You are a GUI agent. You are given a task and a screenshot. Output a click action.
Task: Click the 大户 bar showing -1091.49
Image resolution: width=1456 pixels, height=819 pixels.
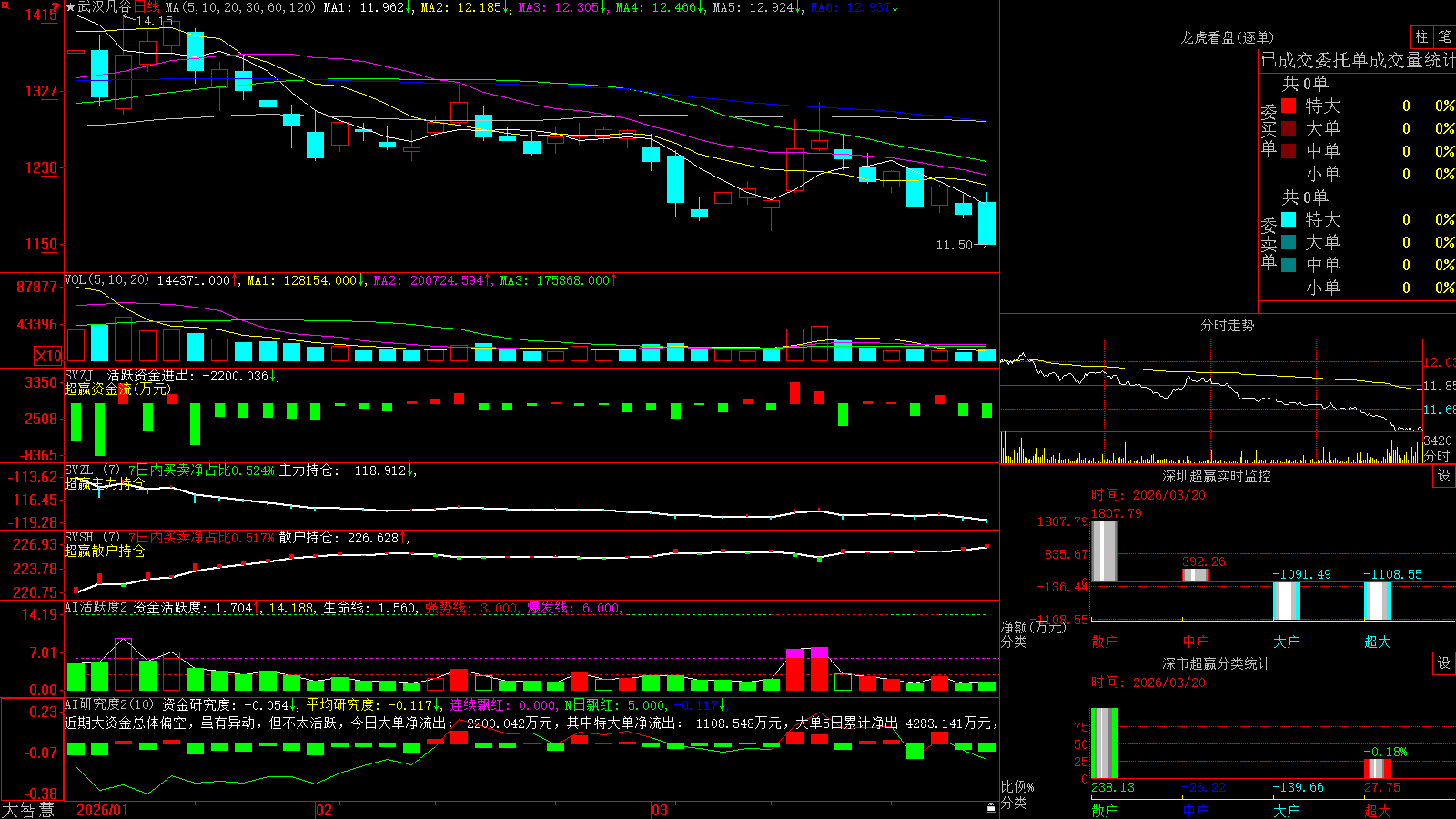coord(1287,601)
